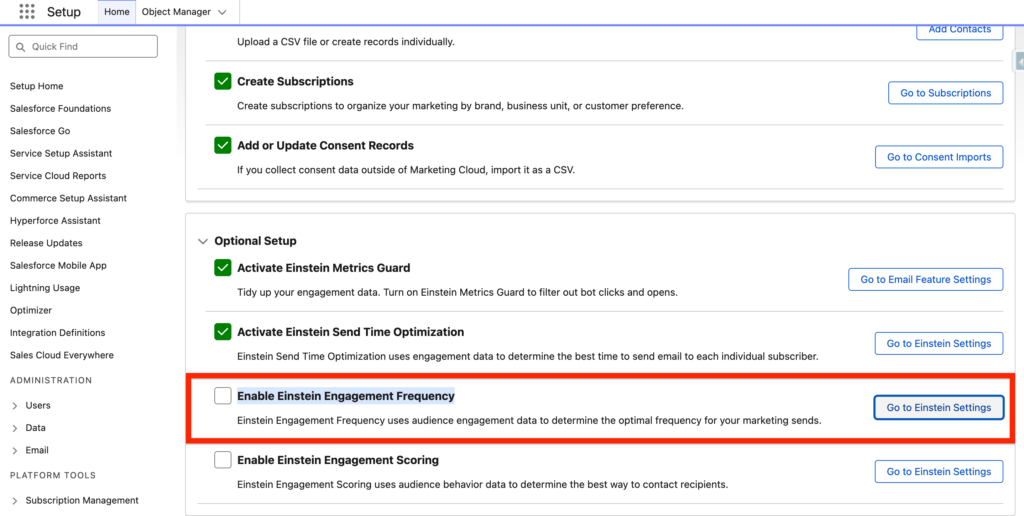Click the Go to Consent Imports button
The width and height of the screenshot is (1024, 516).
coord(939,157)
